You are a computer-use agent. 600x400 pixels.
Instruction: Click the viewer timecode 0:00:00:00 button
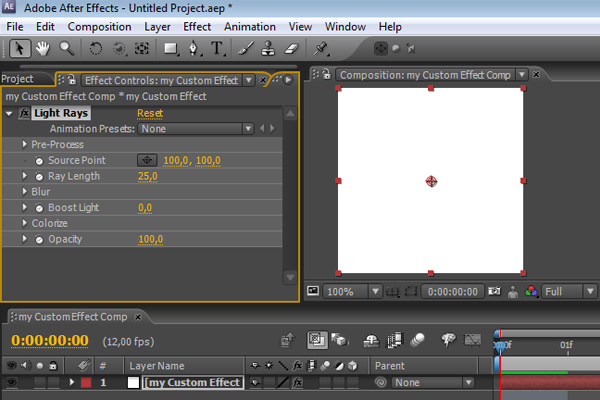[x=453, y=292]
